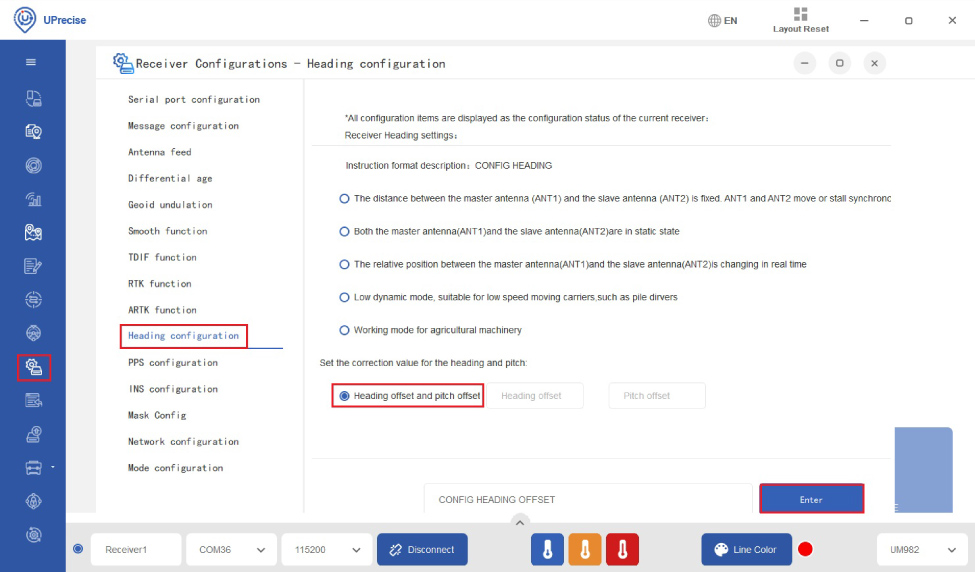
Task: Open the UM982 model dropdown
Action: click(x=922, y=549)
